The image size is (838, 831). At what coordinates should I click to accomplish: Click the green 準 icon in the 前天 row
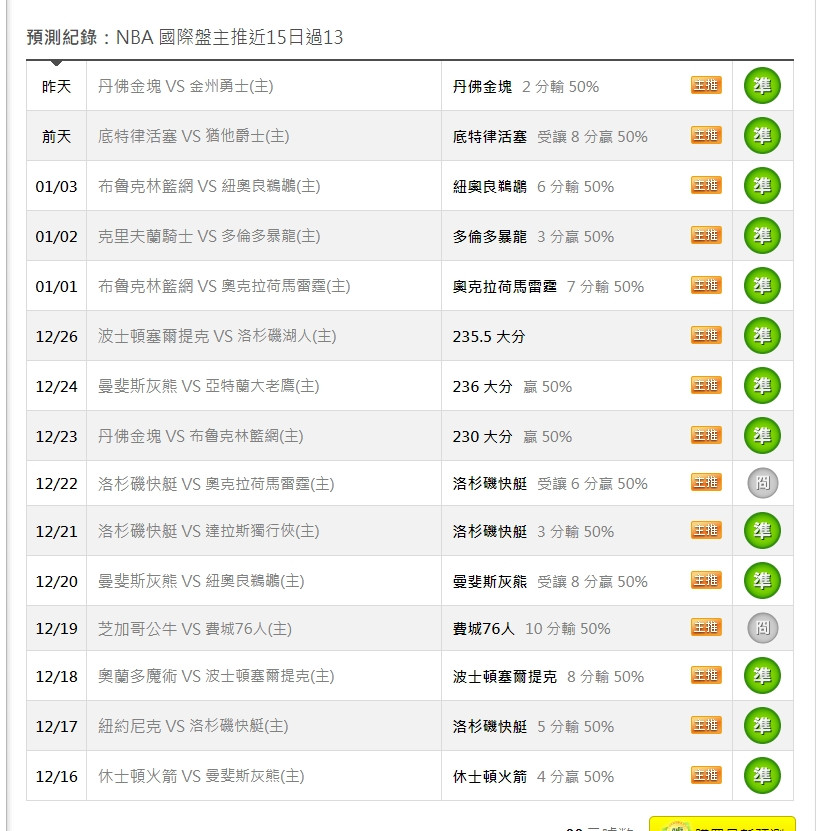point(762,136)
